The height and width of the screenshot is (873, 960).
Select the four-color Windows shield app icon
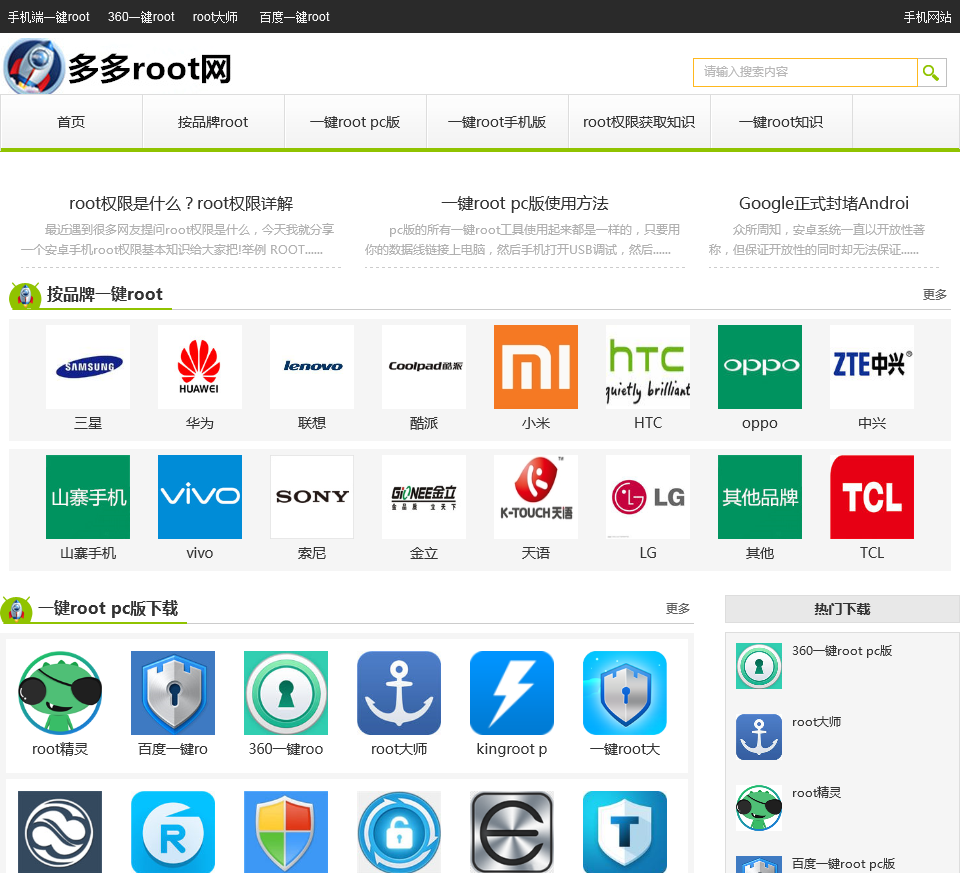tap(286, 832)
